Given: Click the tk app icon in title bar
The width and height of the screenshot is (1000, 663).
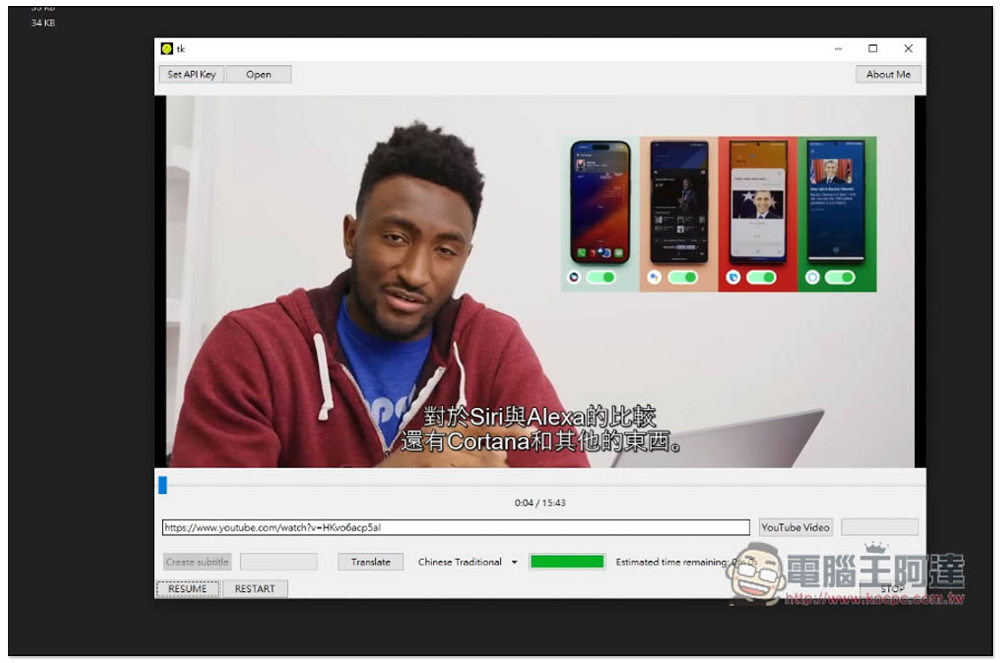Looking at the screenshot, I should (x=167, y=48).
